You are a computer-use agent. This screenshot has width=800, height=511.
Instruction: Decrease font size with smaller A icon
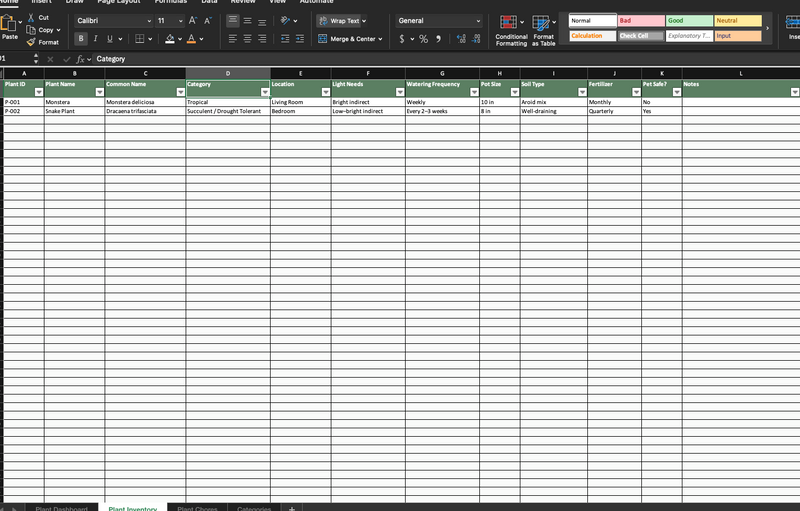pyautogui.click(x=207, y=21)
